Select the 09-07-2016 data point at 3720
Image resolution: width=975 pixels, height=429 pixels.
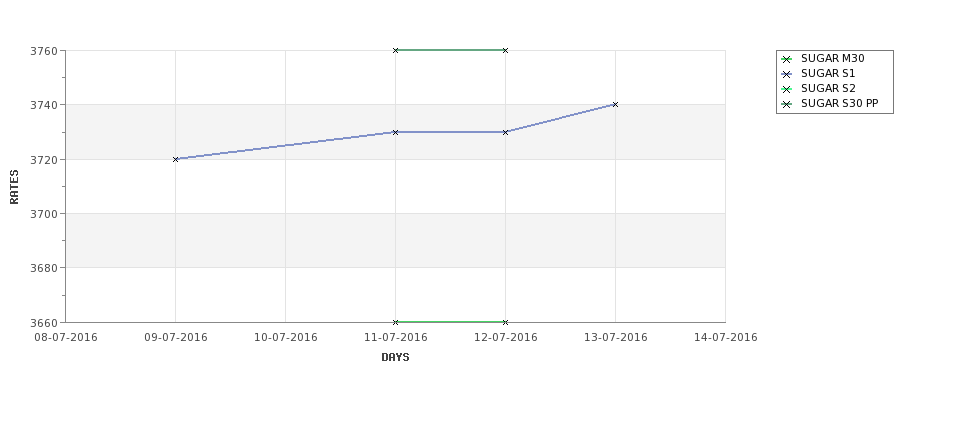[x=175, y=159]
